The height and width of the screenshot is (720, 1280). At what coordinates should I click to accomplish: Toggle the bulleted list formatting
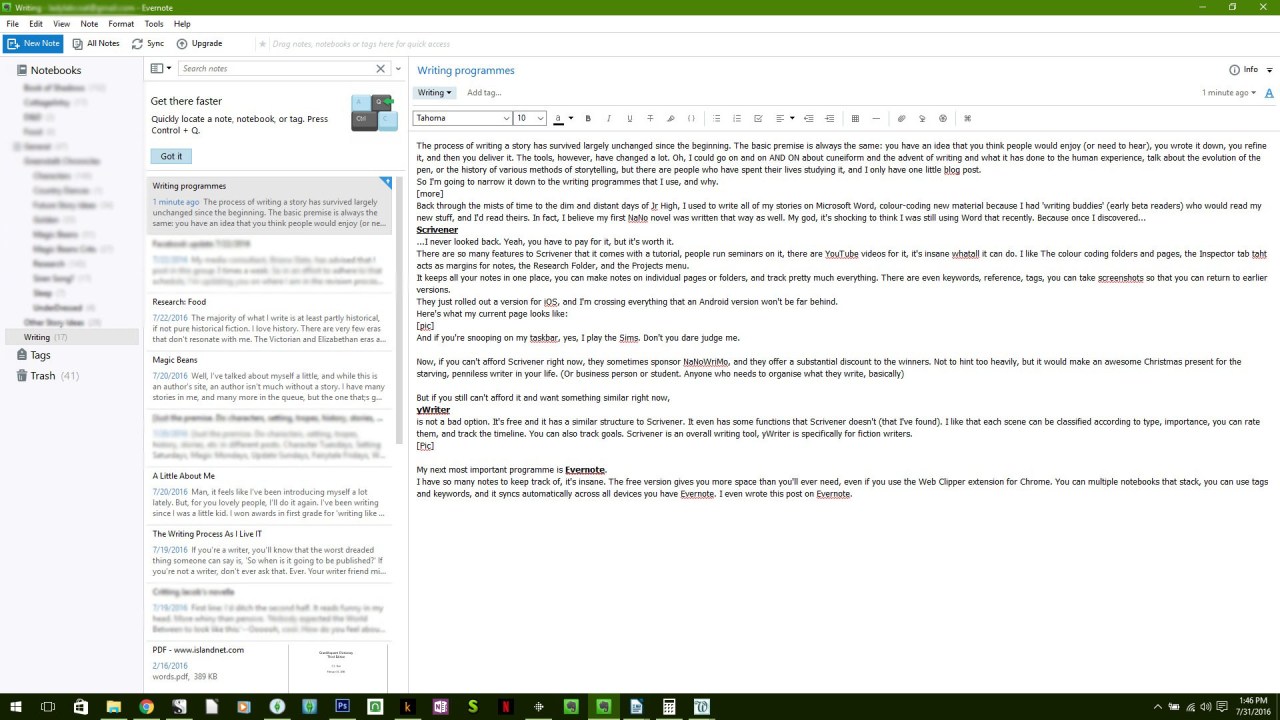(x=716, y=118)
